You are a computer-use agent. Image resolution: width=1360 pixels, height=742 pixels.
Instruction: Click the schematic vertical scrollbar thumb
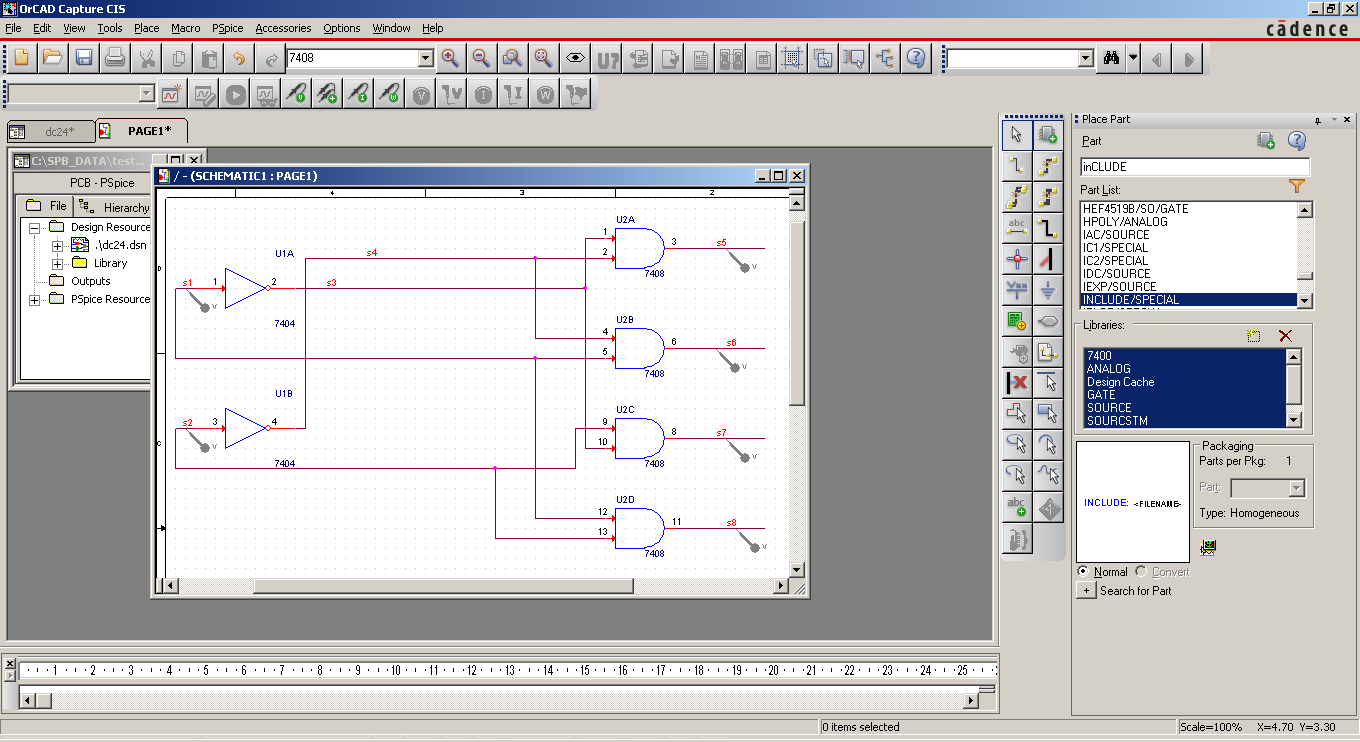coord(797,313)
